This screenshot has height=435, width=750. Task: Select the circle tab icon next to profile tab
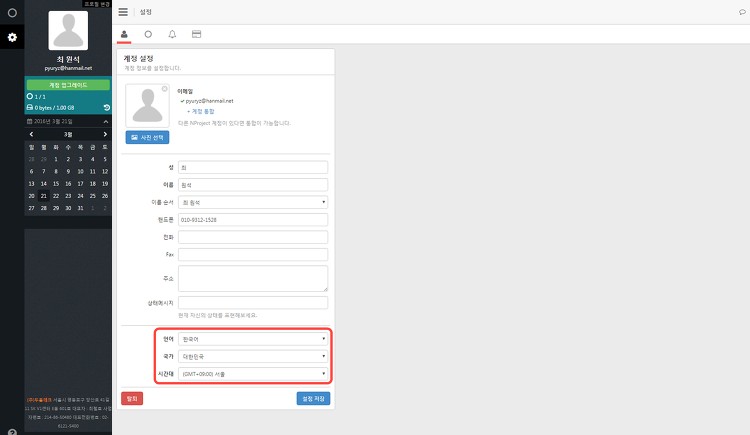click(148, 34)
